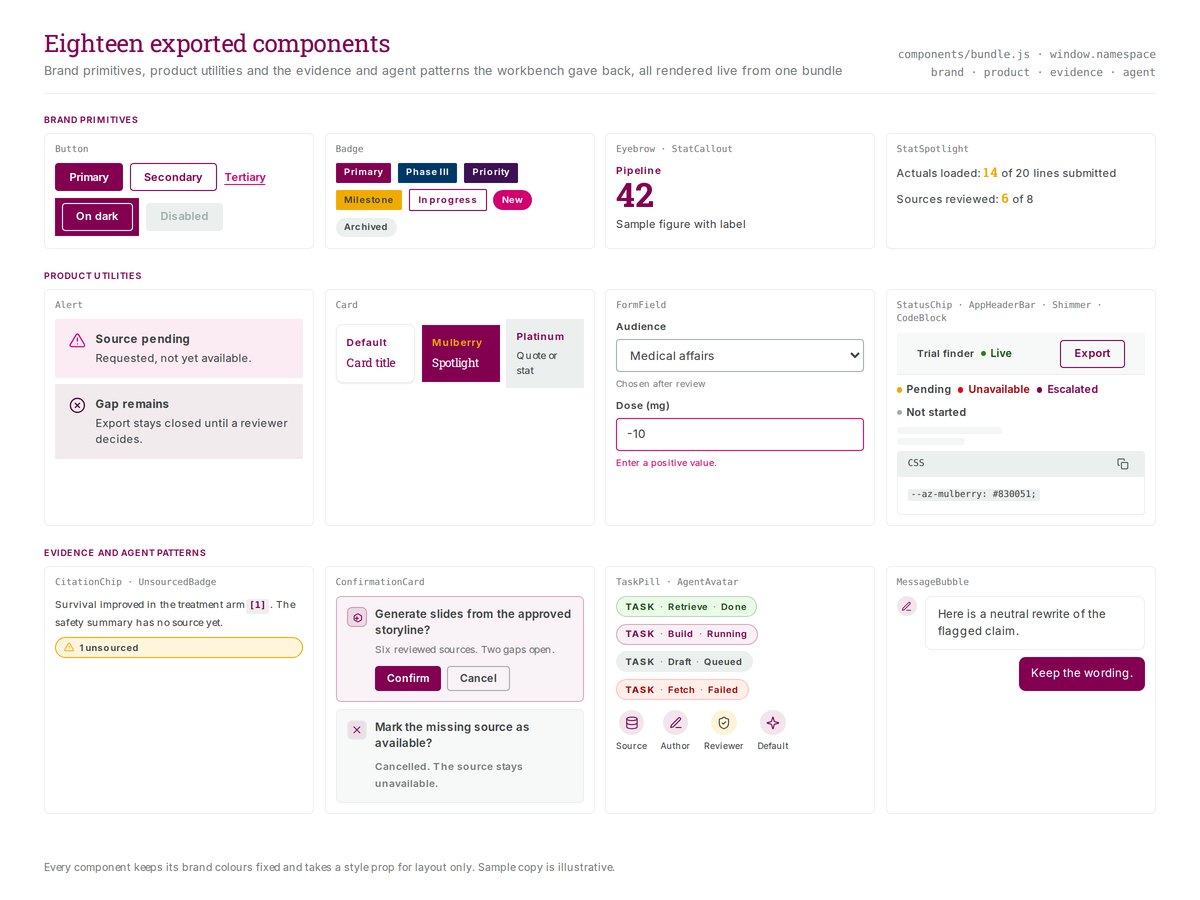The width and height of the screenshot is (1200, 900).
Task: Click the Primary button
Action: [89, 177]
